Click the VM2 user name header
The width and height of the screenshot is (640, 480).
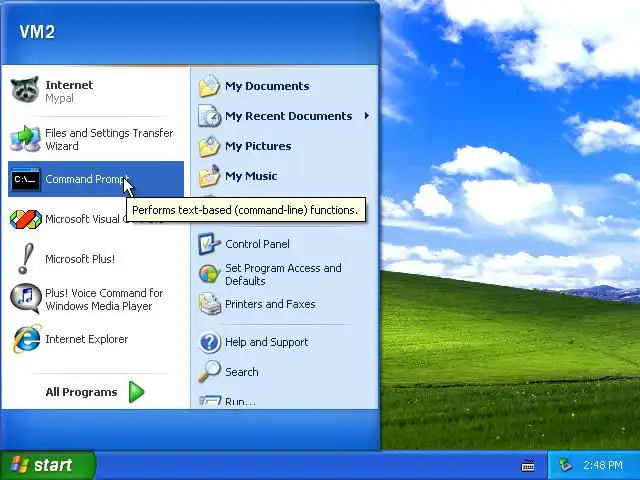[37, 32]
